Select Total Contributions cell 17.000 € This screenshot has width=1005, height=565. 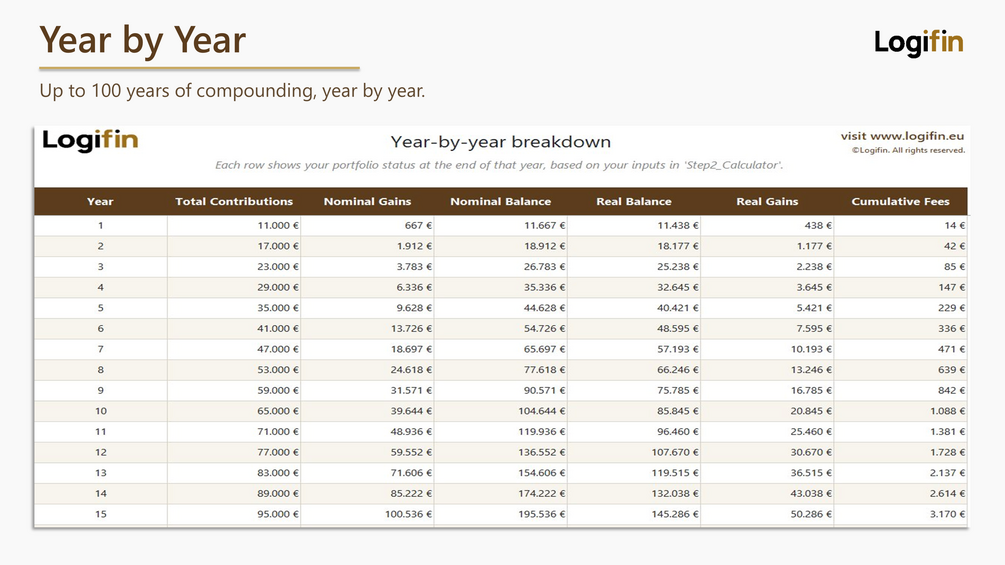(234, 246)
